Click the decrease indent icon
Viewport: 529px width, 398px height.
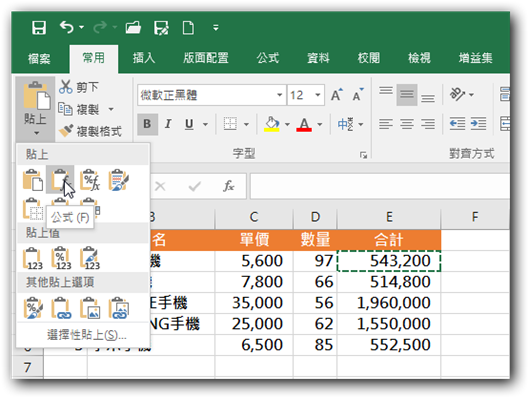(457, 124)
